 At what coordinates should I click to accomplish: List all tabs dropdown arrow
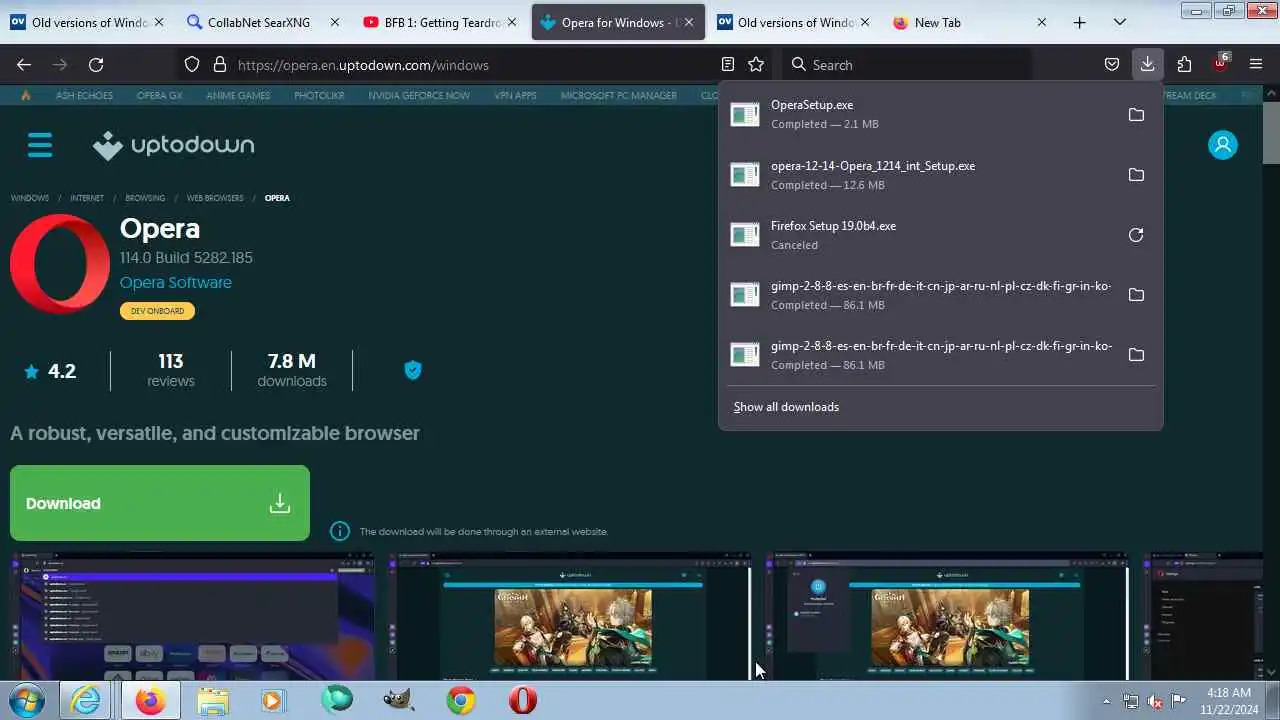[x=1120, y=22]
